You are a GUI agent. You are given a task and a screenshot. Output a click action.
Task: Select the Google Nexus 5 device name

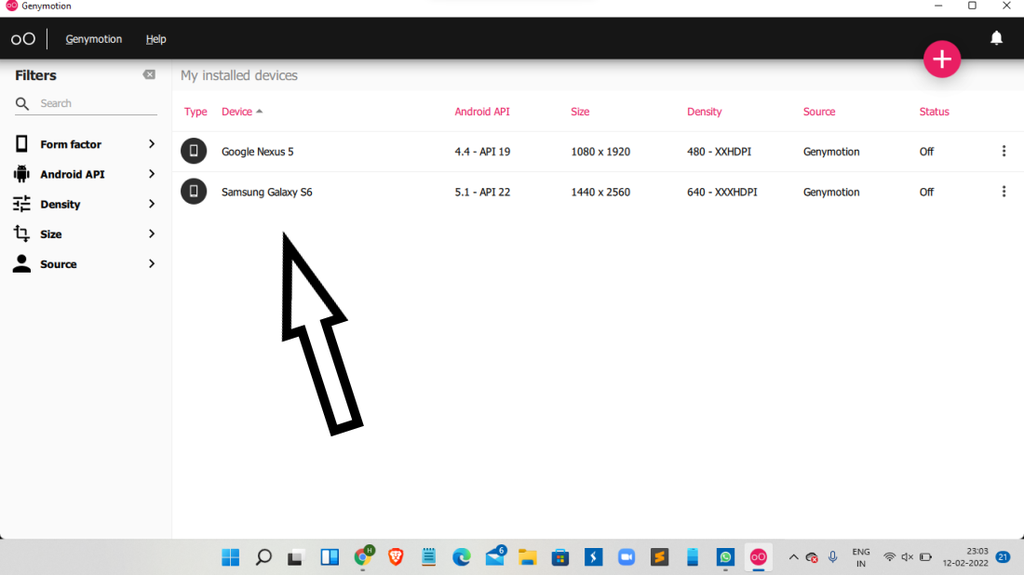coord(257,152)
